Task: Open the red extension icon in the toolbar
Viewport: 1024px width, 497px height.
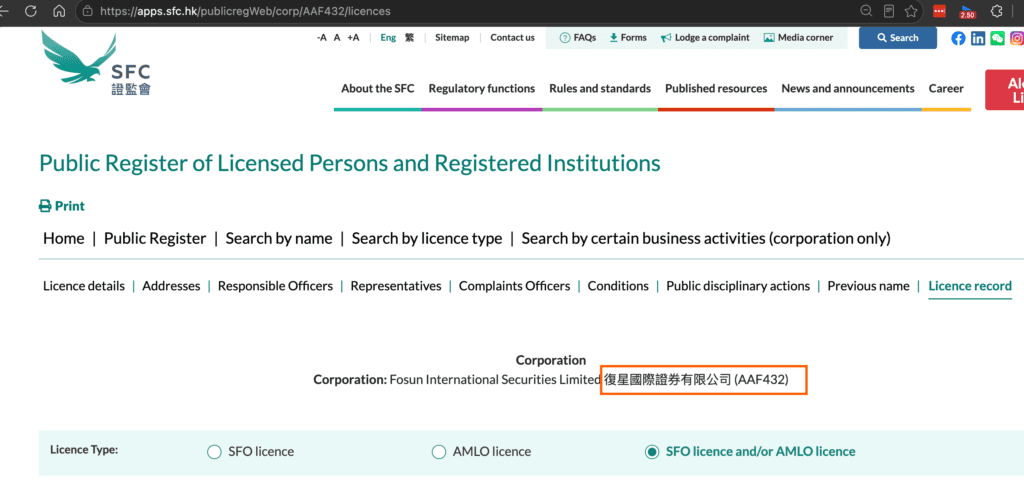Action: click(939, 11)
